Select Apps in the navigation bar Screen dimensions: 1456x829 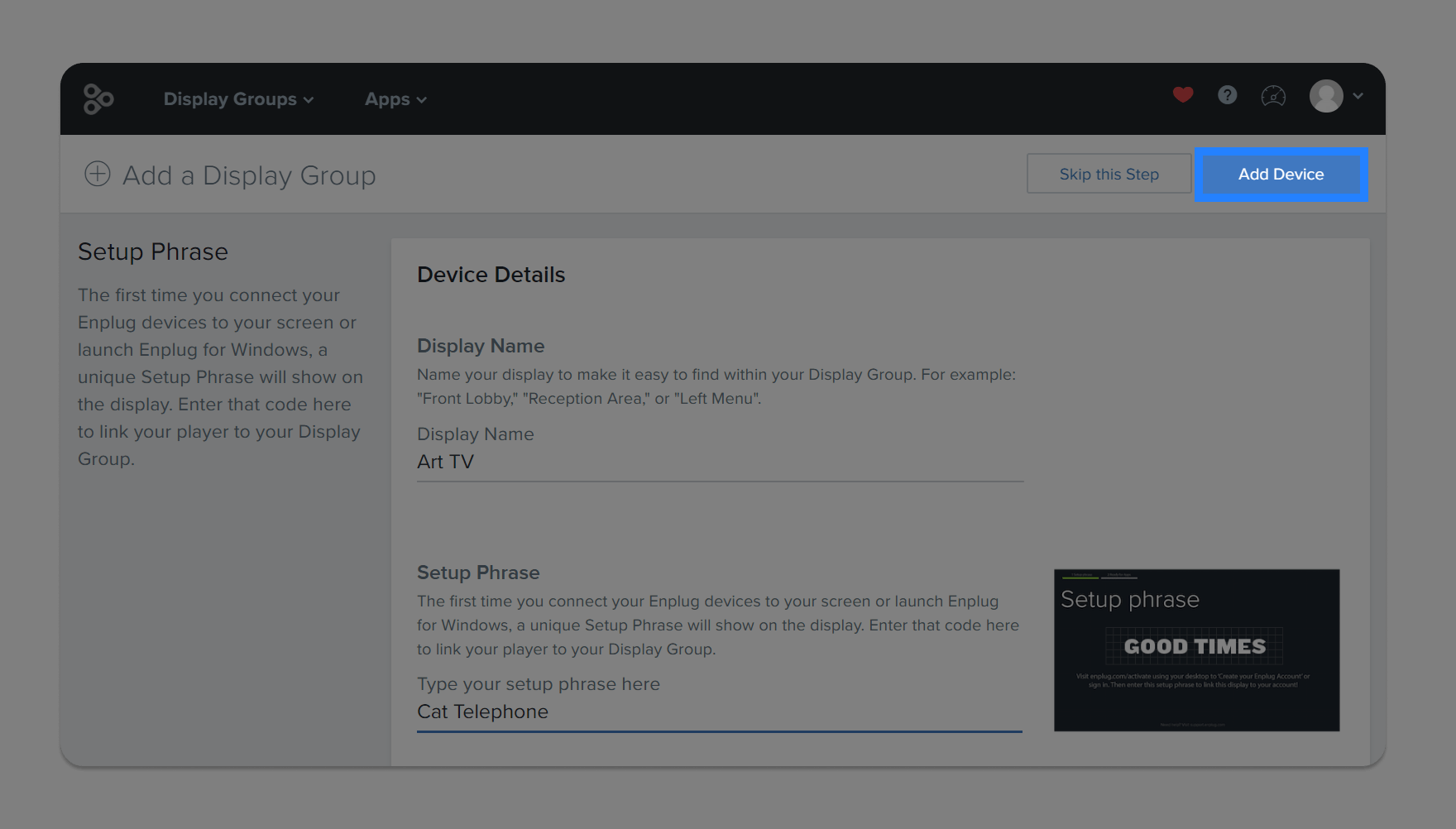(x=386, y=98)
